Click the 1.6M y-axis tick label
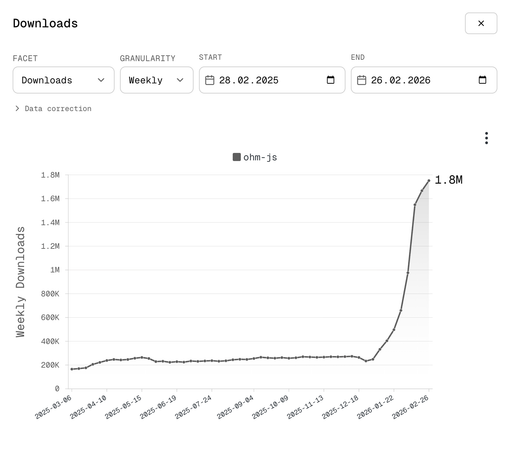This screenshot has height=451, width=510. 50,199
